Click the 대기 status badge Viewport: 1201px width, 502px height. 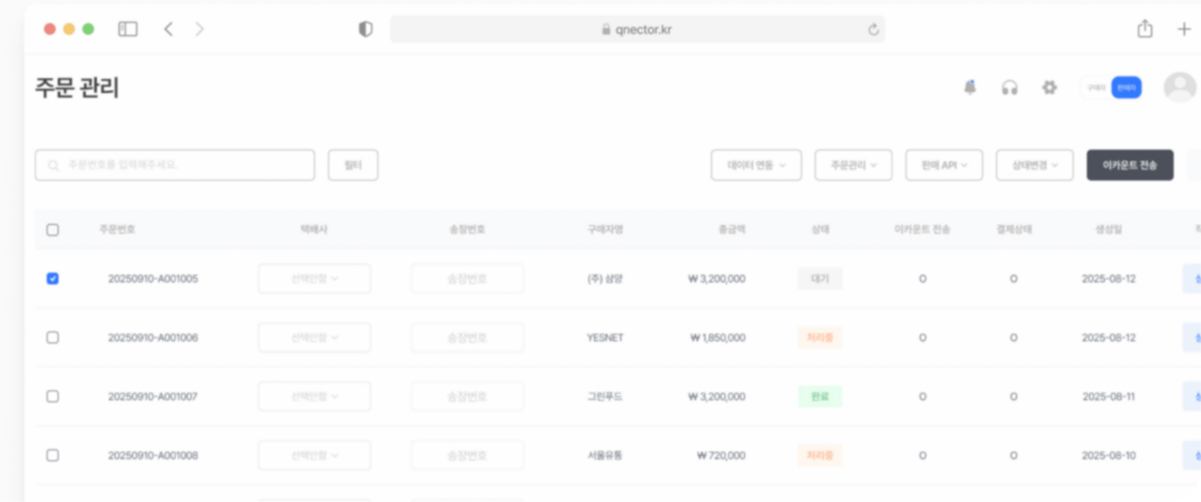click(820, 279)
